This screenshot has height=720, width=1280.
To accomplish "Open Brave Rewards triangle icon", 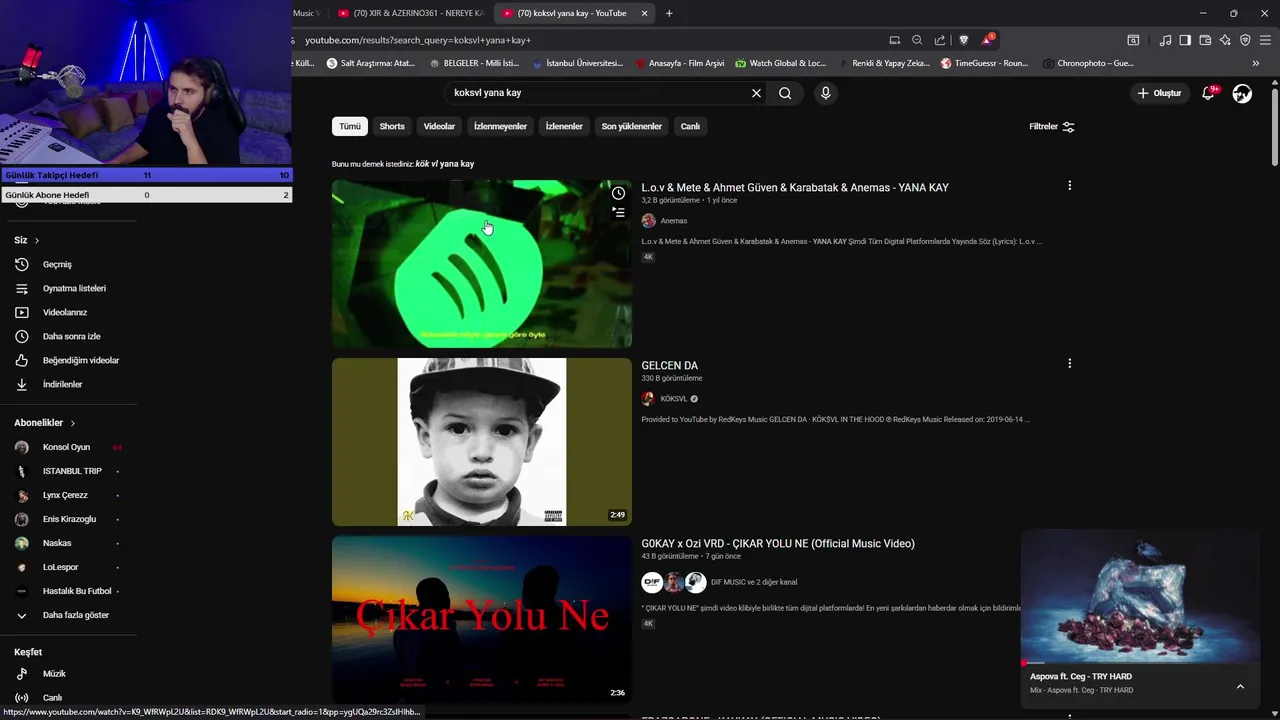I will click(x=987, y=40).
